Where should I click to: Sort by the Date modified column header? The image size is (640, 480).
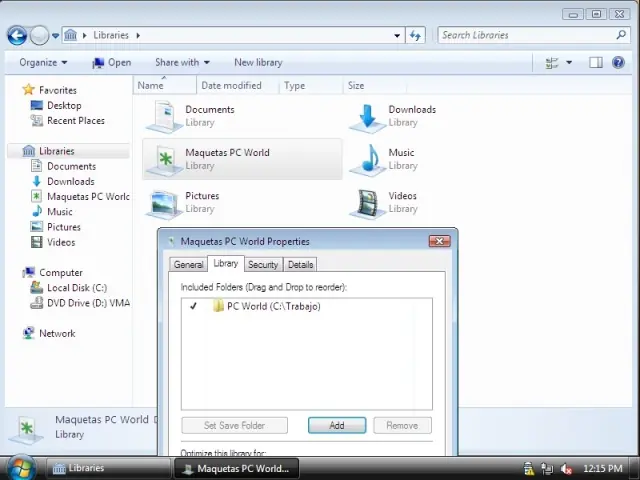tap(231, 86)
